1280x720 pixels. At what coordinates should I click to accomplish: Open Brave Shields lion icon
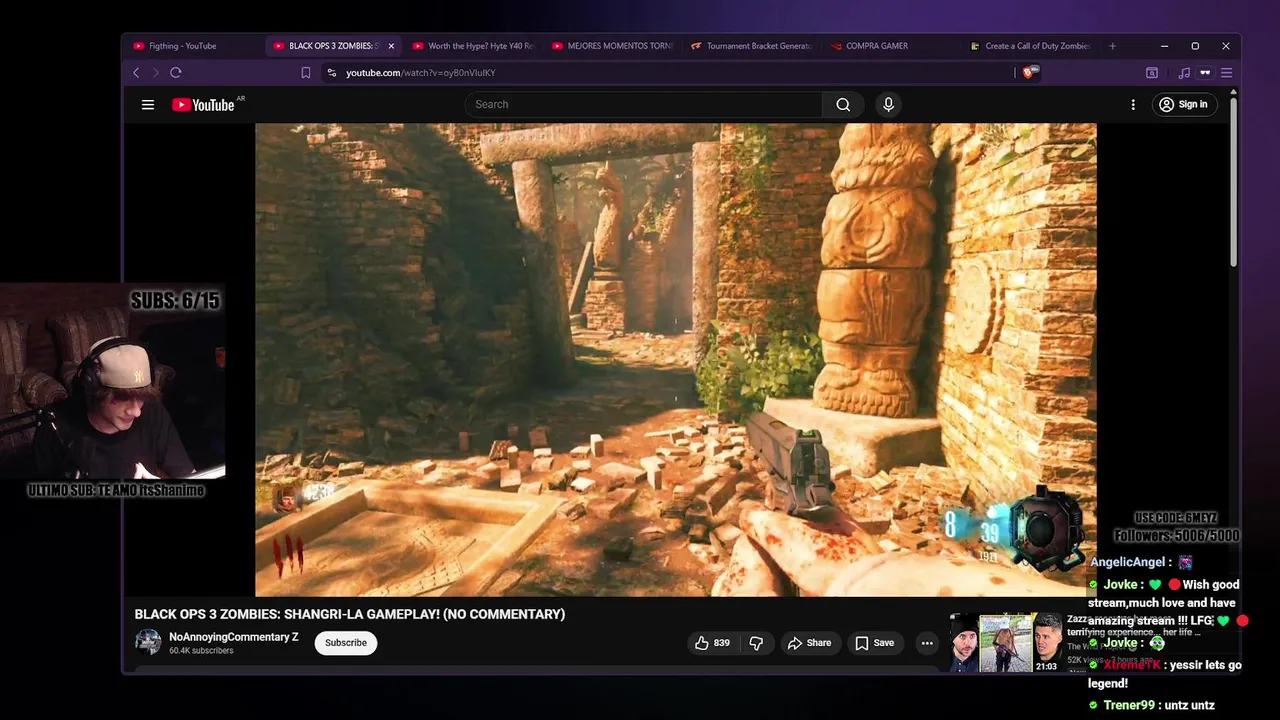click(x=1030, y=72)
